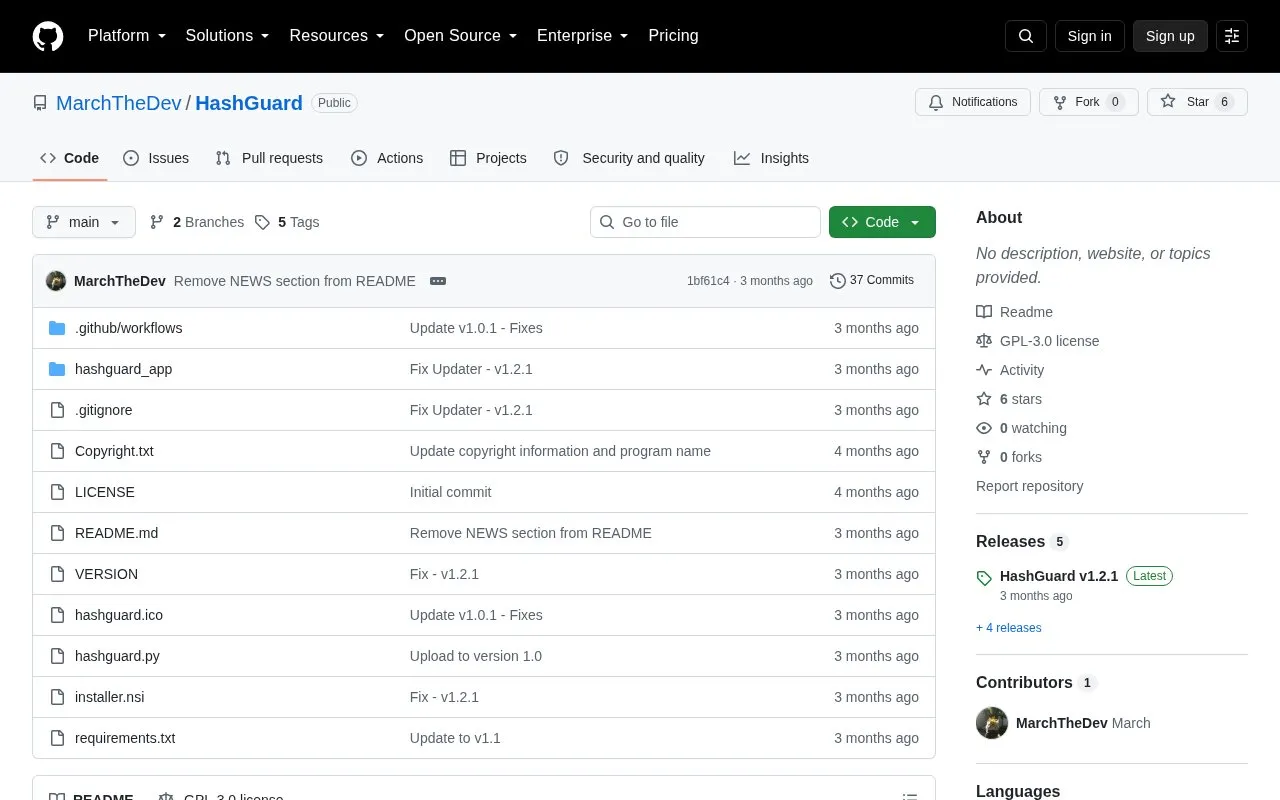Viewport: 1280px width, 800px height.
Task: Open the appearance settings icon beside Sign up
Action: click(1232, 36)
